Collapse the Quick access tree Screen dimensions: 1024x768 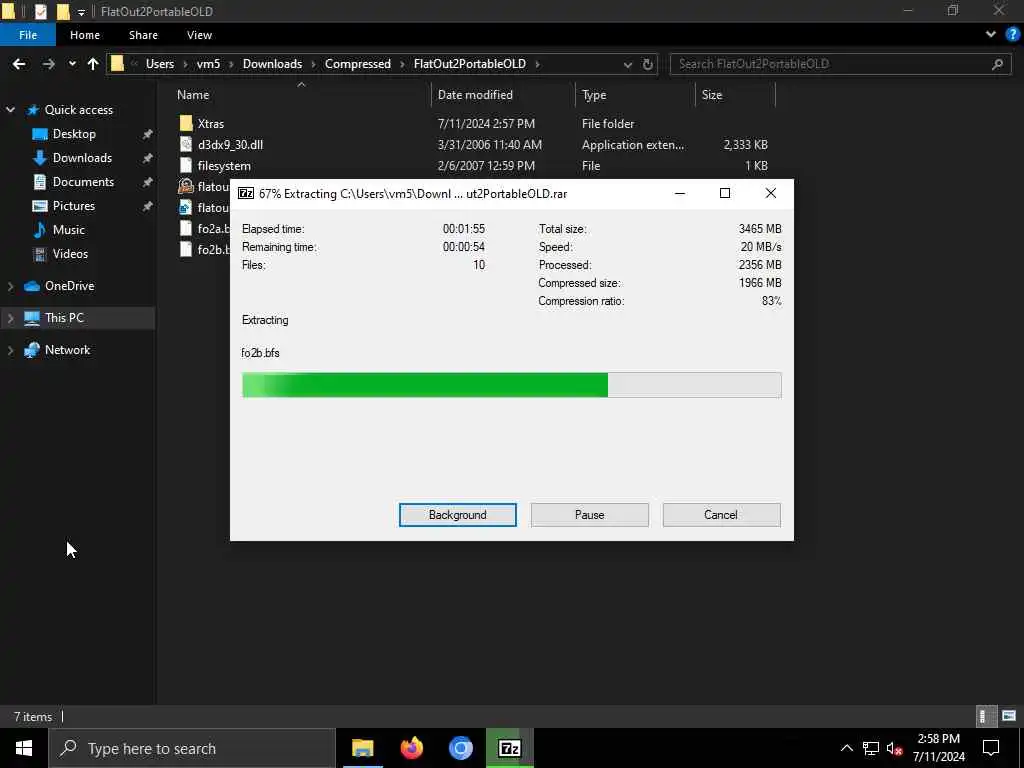[x=10, y=110]
